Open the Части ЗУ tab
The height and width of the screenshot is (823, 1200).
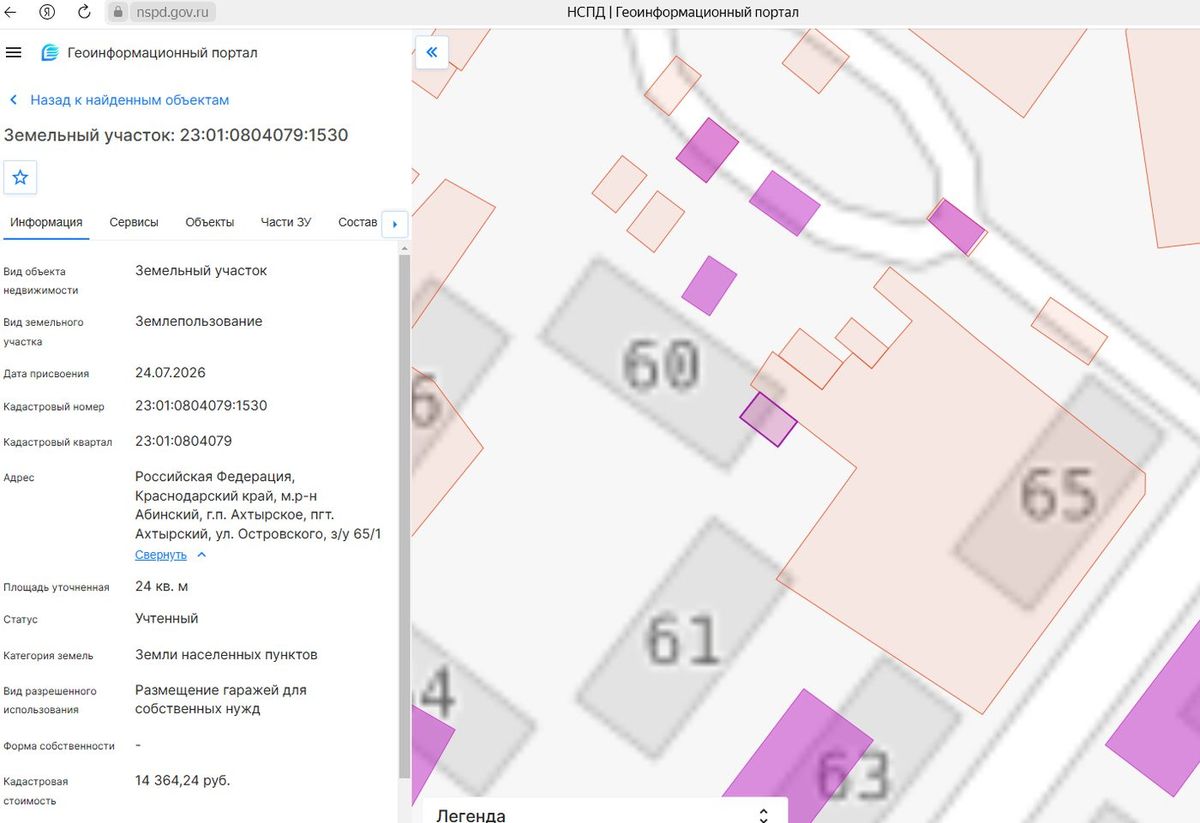pyautogui.click(x=286, y=222)
